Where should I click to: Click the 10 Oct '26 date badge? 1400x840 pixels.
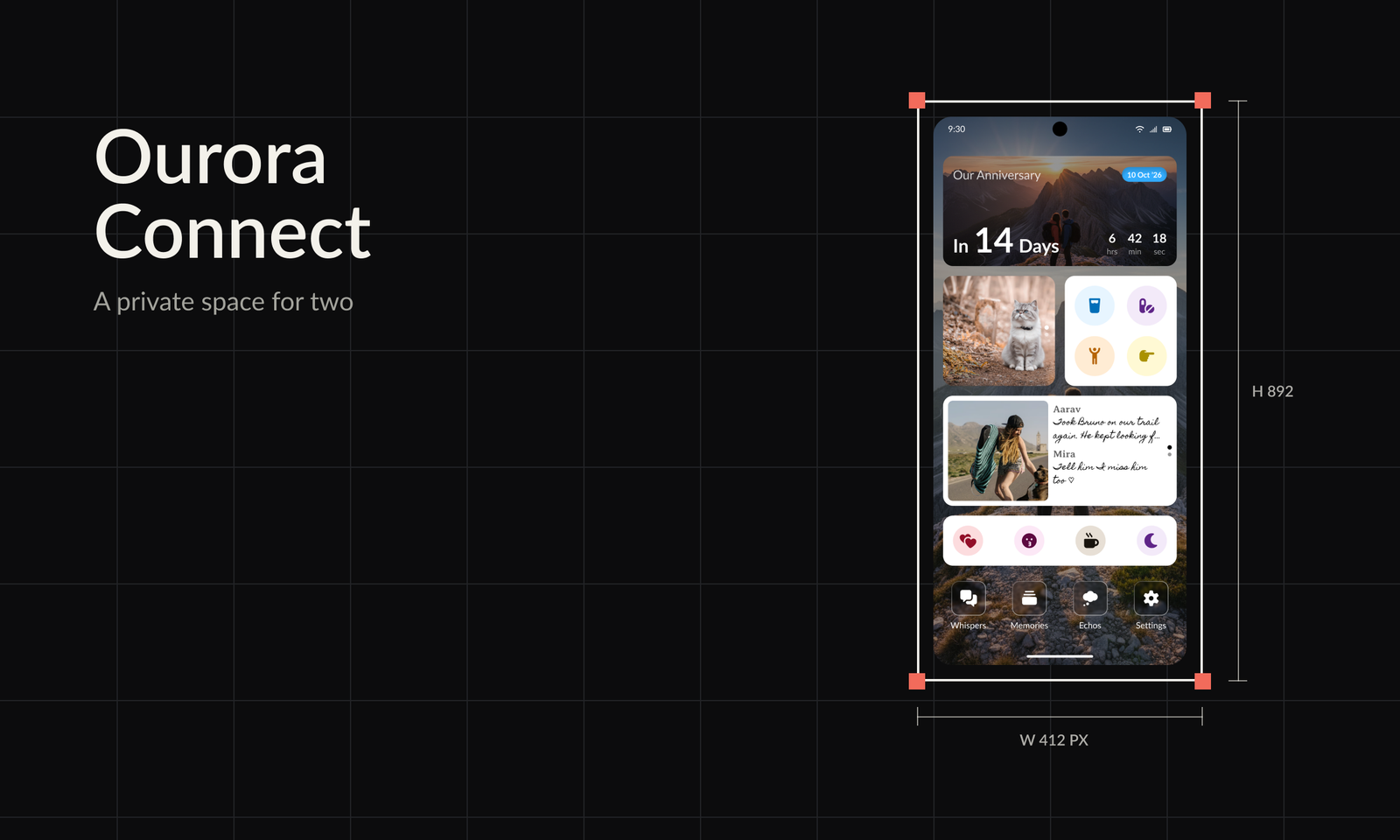1144,175
